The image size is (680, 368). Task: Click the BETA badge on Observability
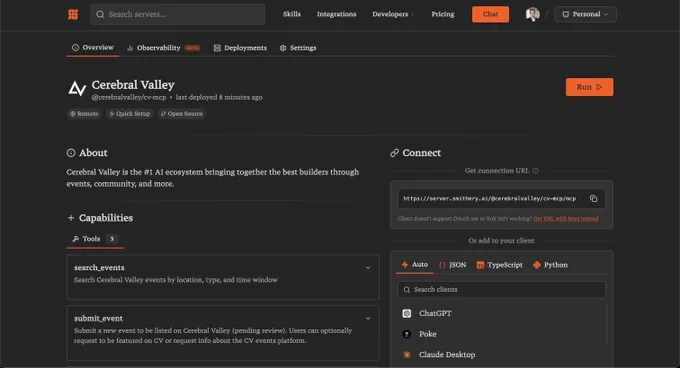[193, 48]
